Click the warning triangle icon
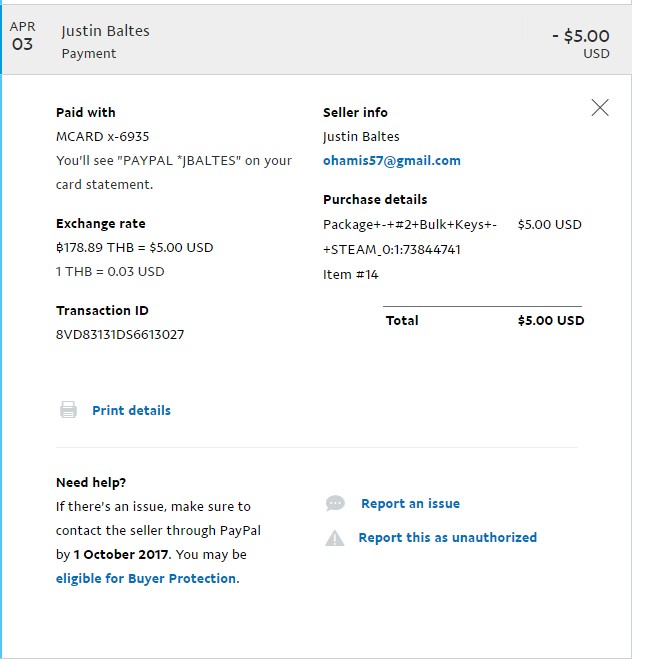Viewport: 645px width, 660px height. point(335,538)
